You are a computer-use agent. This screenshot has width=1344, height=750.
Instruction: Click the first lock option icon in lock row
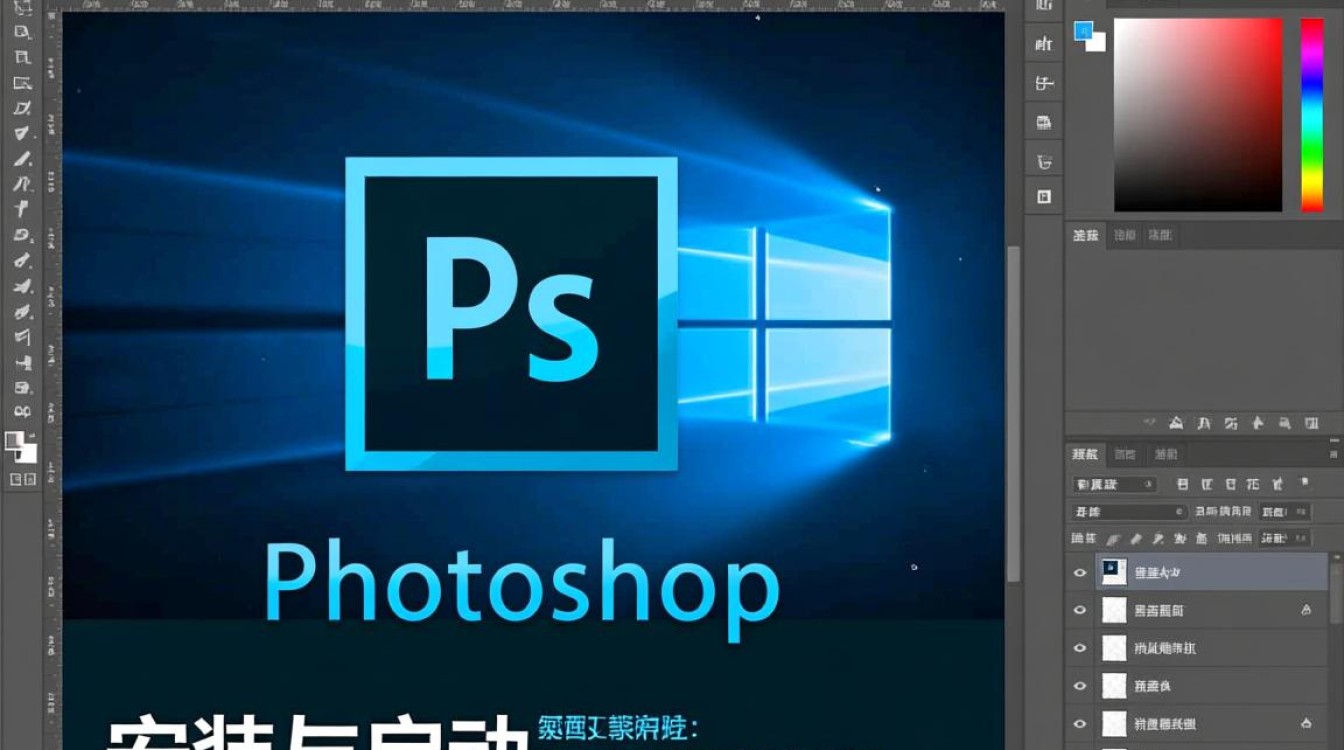[1114, 539]
